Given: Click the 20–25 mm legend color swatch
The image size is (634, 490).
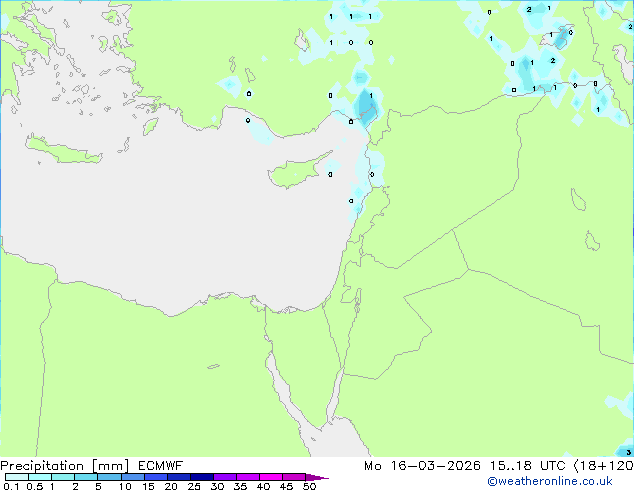Looking at the screenshot, I should coord(178,477).
